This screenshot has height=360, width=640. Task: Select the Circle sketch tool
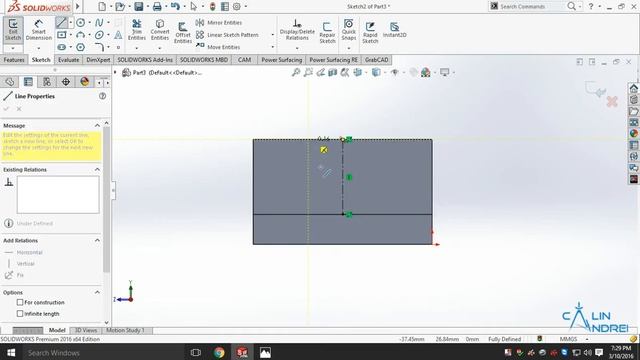[x=80, y=22]
